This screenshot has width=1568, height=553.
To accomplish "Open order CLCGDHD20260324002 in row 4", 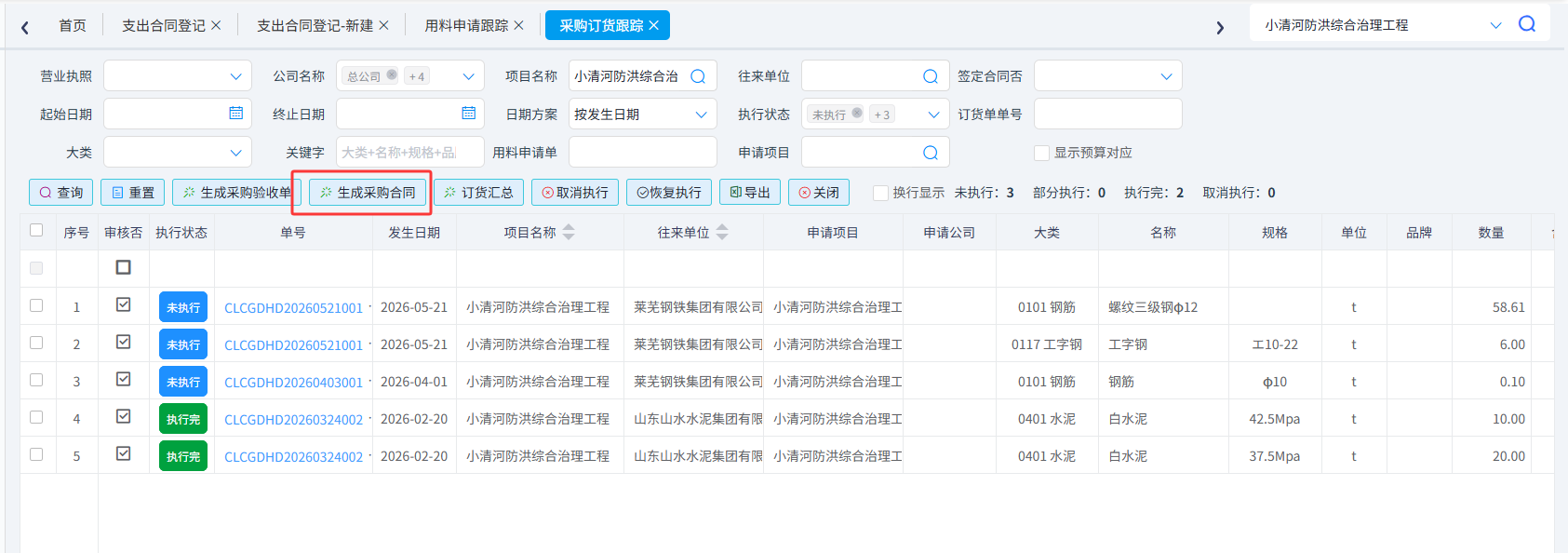I will (293, 419).
